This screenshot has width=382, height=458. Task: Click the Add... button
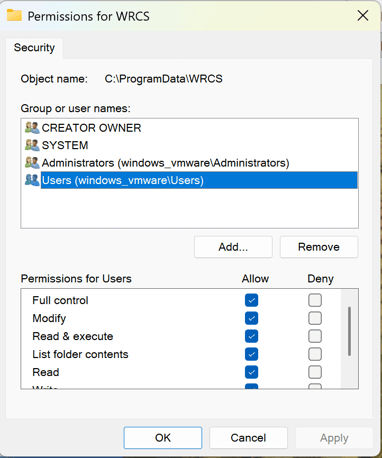pos(233,247)
